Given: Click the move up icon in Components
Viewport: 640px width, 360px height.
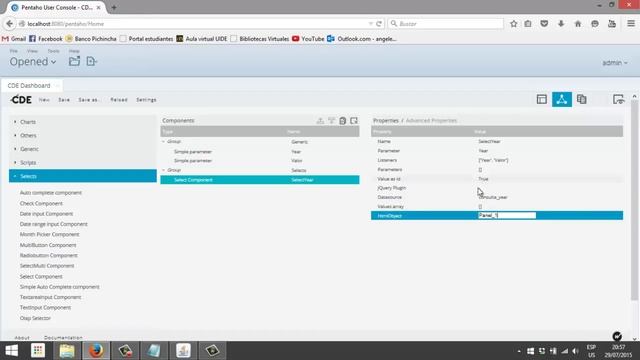Looking at the screenshot, I should [x=320, y=120].
